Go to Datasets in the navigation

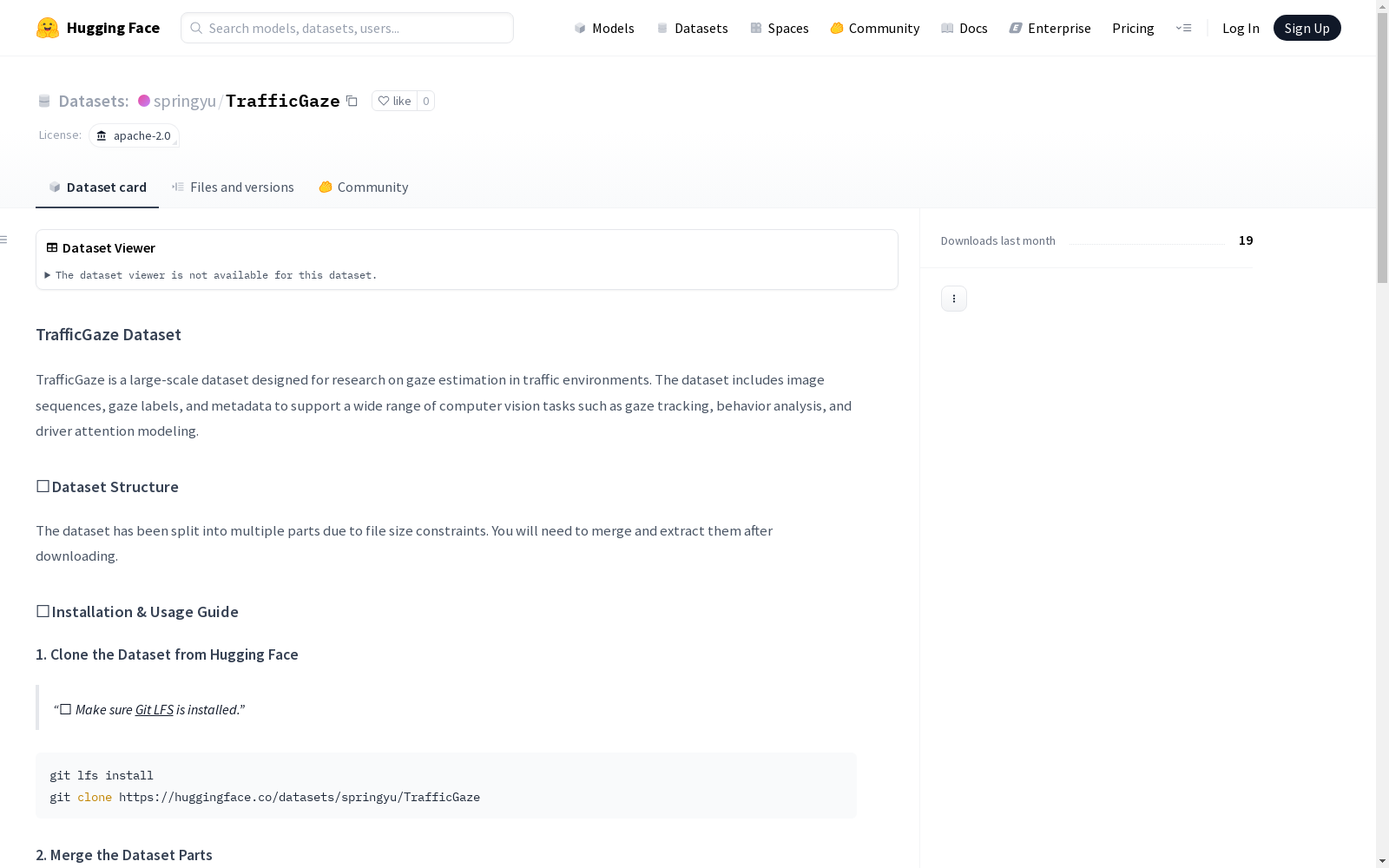coord(692,28)
